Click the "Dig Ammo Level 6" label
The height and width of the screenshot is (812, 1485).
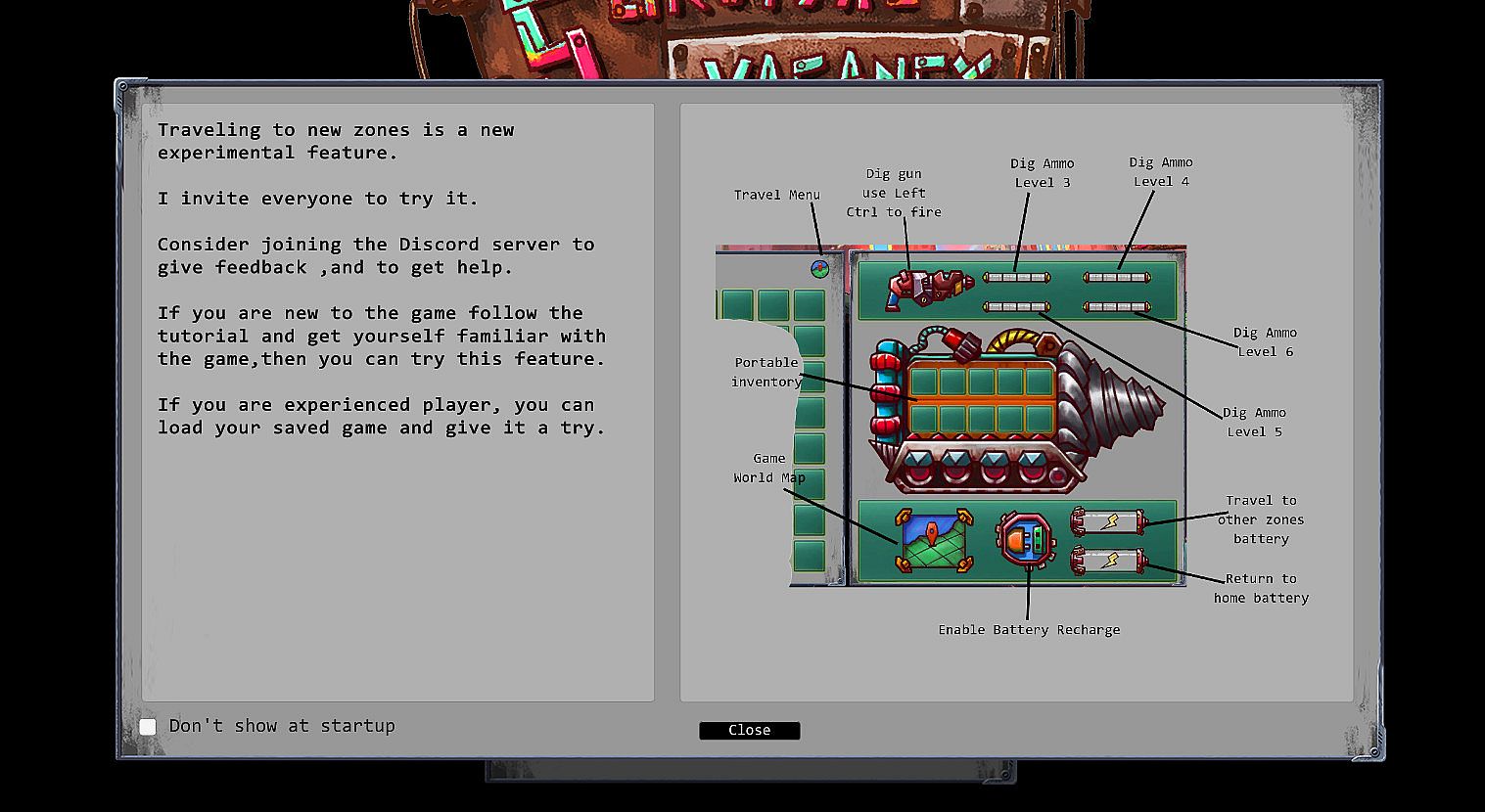pyautogui.click(x=1265, y=342)
